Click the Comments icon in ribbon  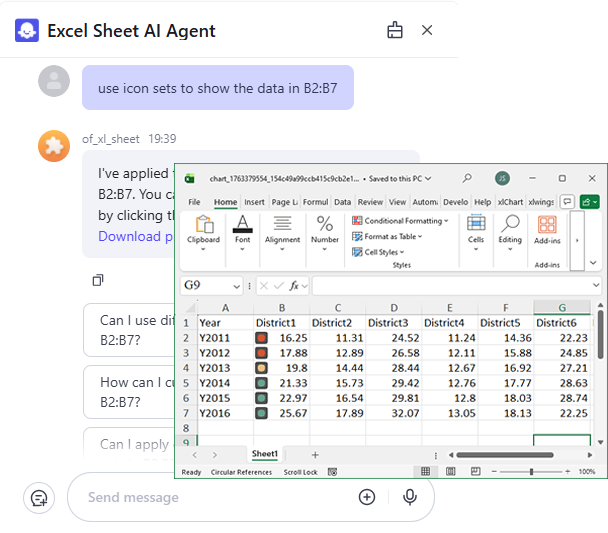tap(567, 202)
